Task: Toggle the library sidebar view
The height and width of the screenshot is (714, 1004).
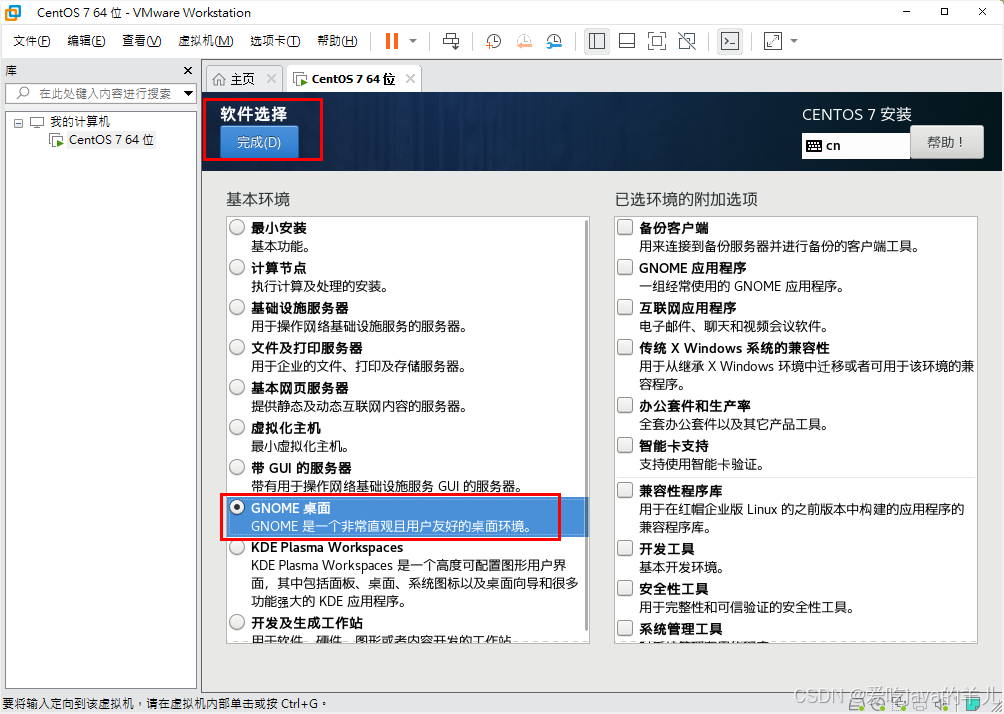Action: (x=597, y=41)
